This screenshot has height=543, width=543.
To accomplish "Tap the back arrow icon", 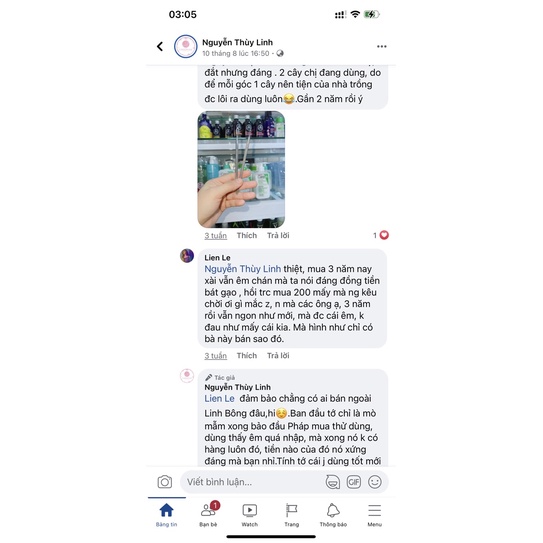I will [160, 46].
